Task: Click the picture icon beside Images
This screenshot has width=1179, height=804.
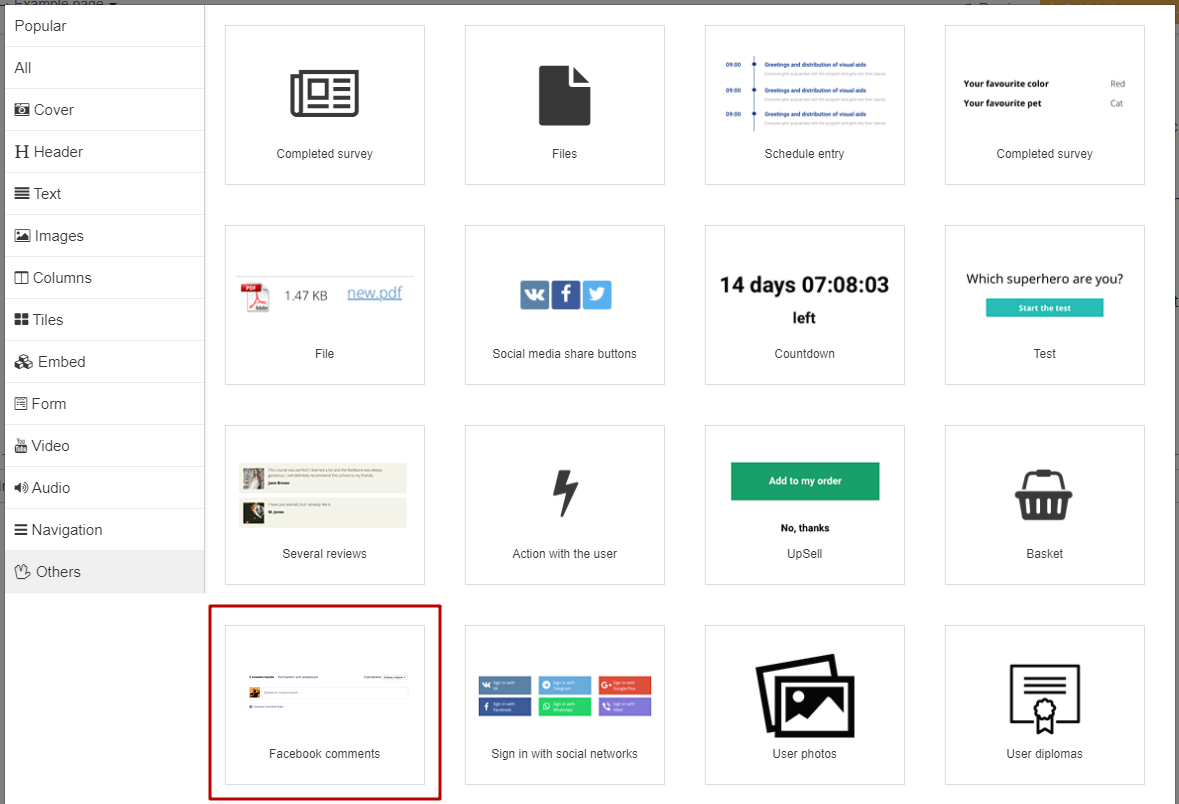Action: point(23,235)
